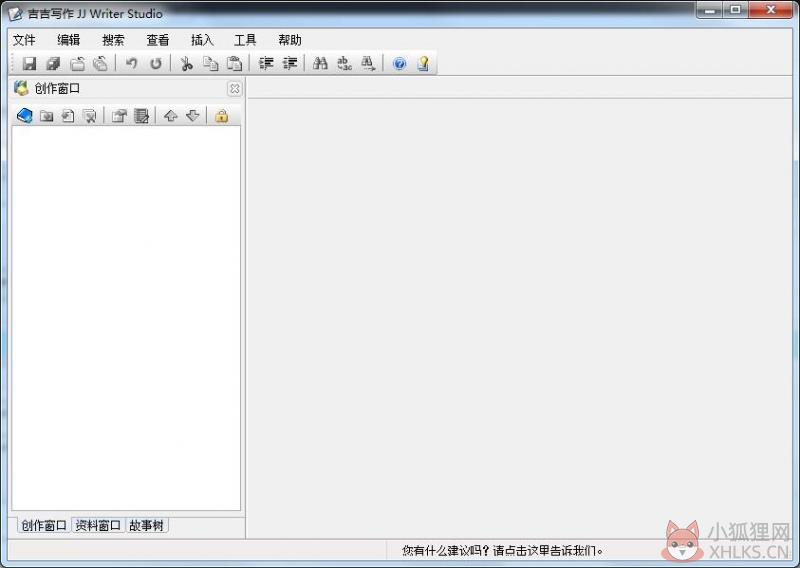
Task: Click the notes list edit icon
Action: pyautogui.click(x=141, y=116)
